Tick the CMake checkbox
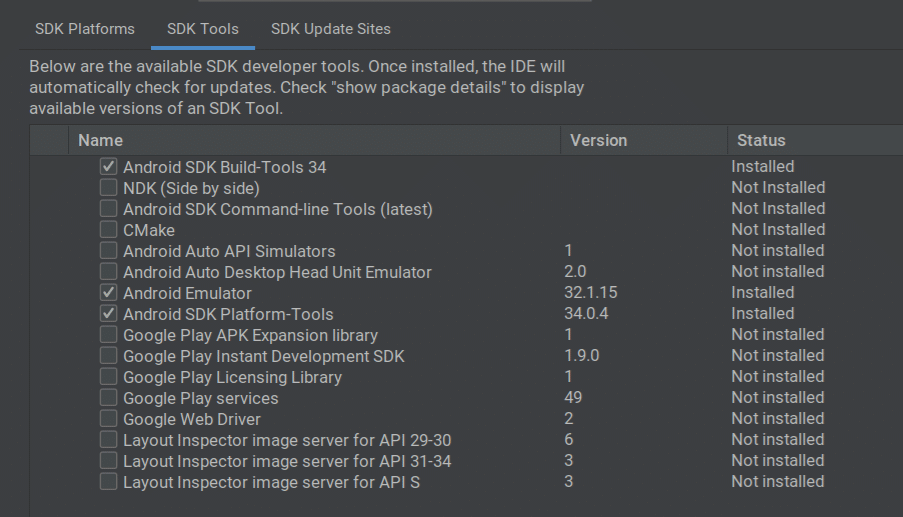 108,229
